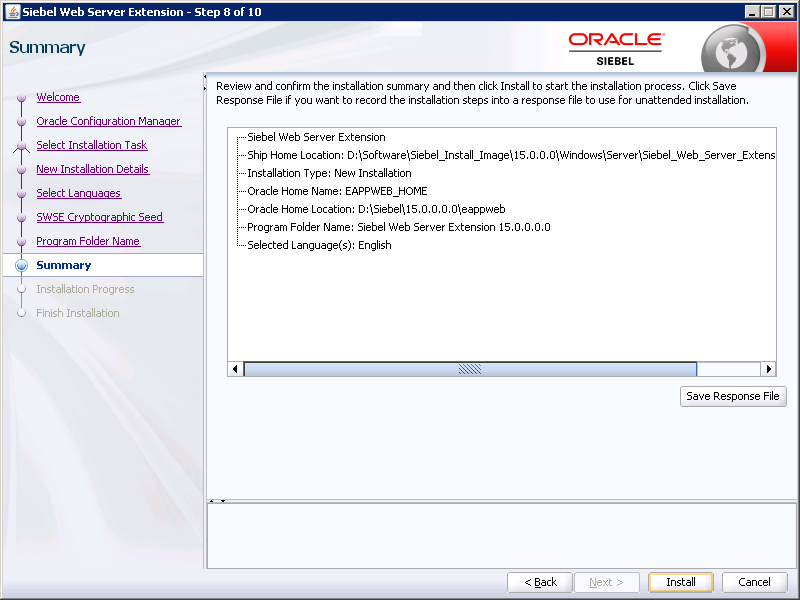The image size is (800, 600).
Task: Open the Welcome step link
Action: point(58,97)
